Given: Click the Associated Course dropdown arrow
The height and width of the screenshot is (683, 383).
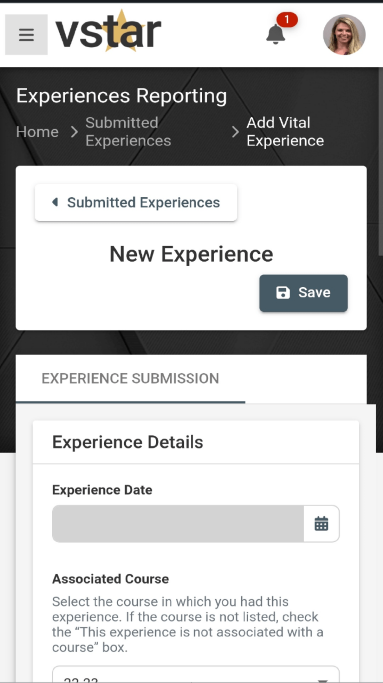Looking at the screenshot, I should [322, 680].
